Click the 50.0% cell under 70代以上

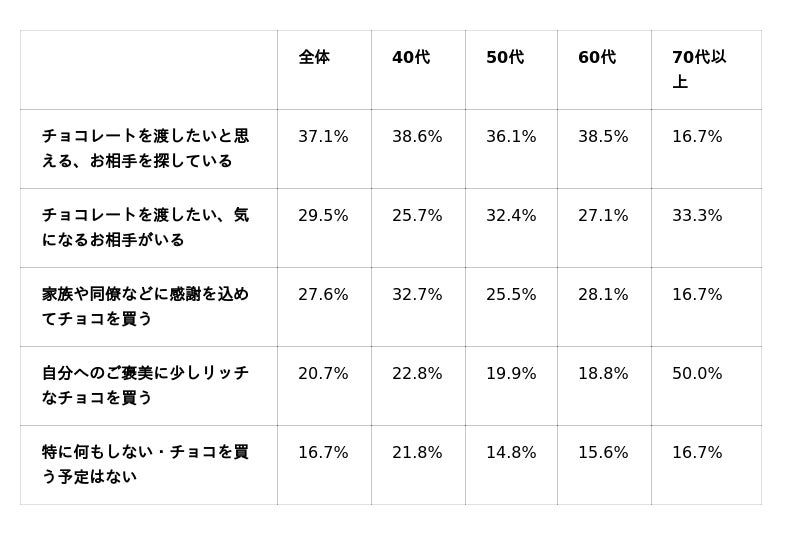[x=697, y=374]
